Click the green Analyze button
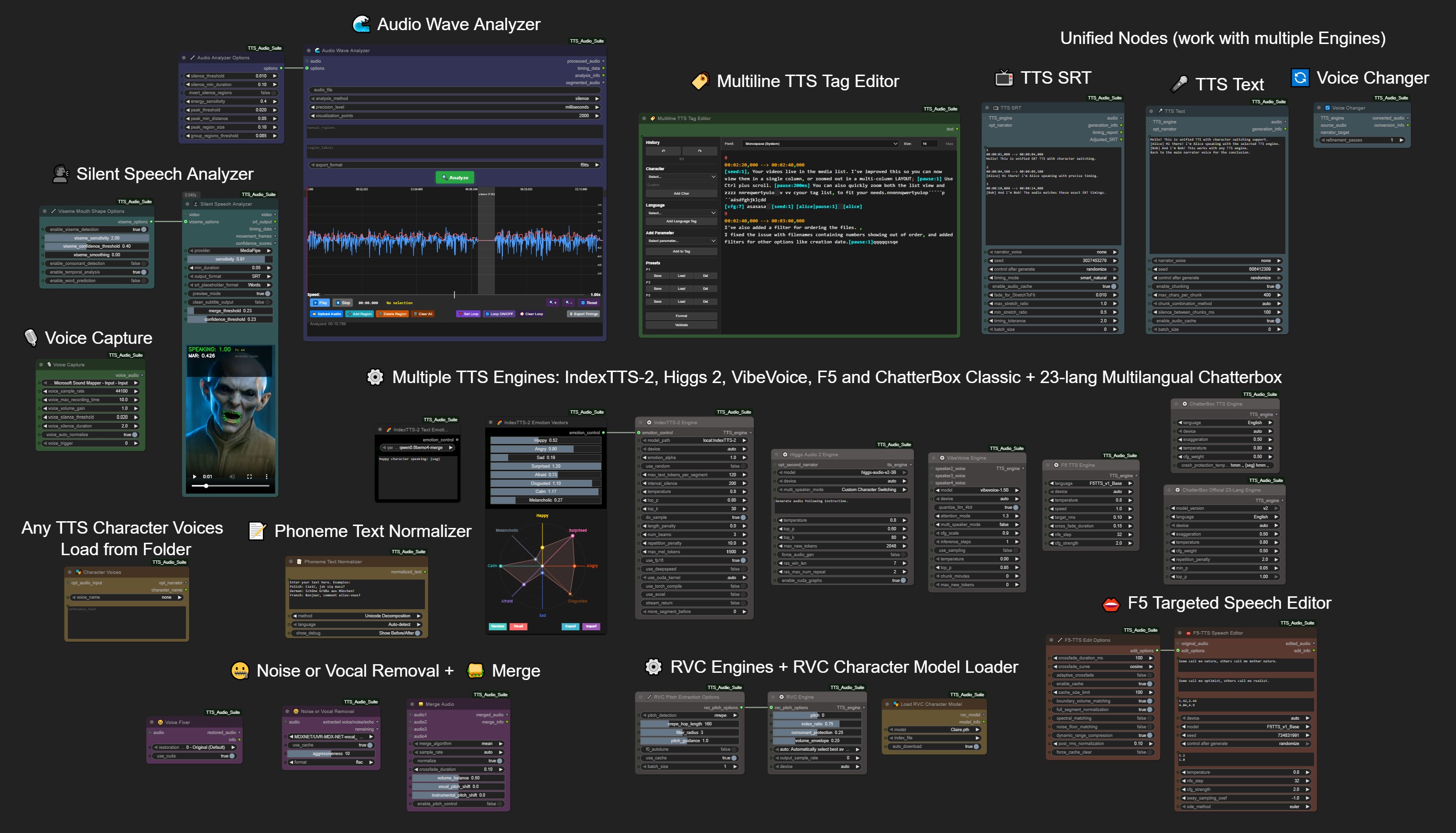 click(455, 177)
